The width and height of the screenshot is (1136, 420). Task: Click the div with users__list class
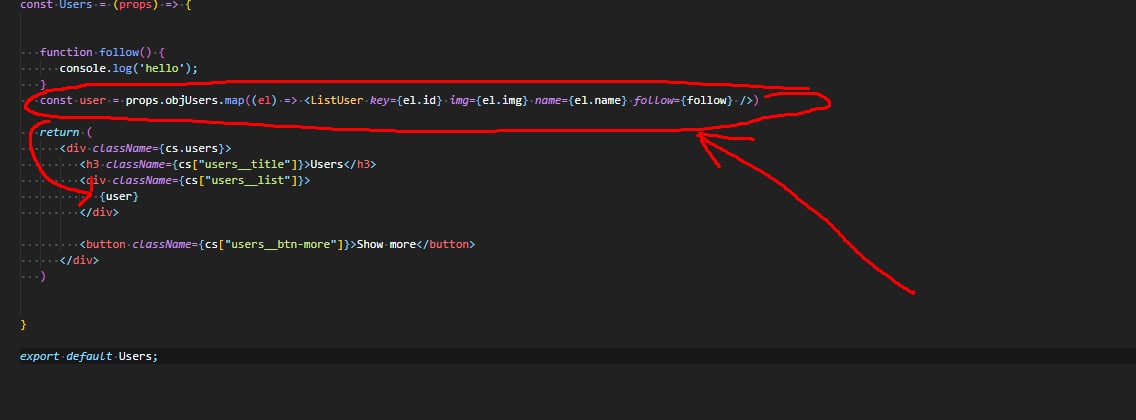(x=195, y=180)
